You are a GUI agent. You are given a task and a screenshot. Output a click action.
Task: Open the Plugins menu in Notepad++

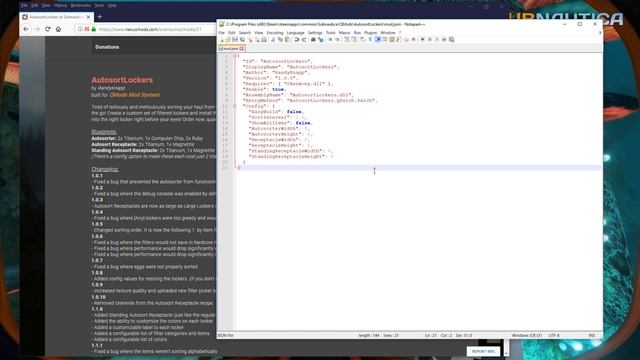[x=371, y=33]
